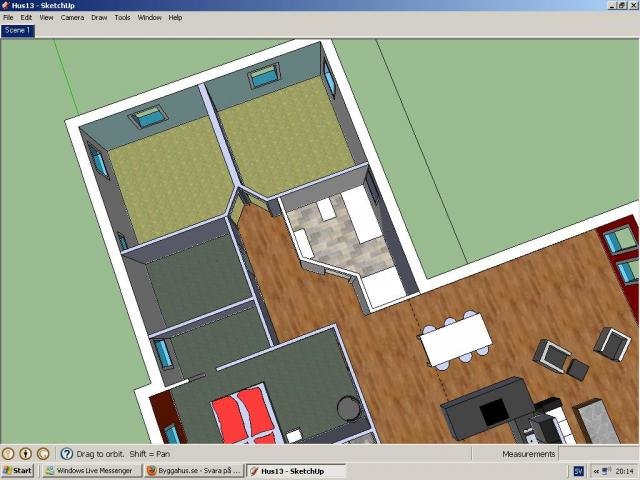Click the SV language indicator in tray

pyautogui.click(x=578, y=471)
